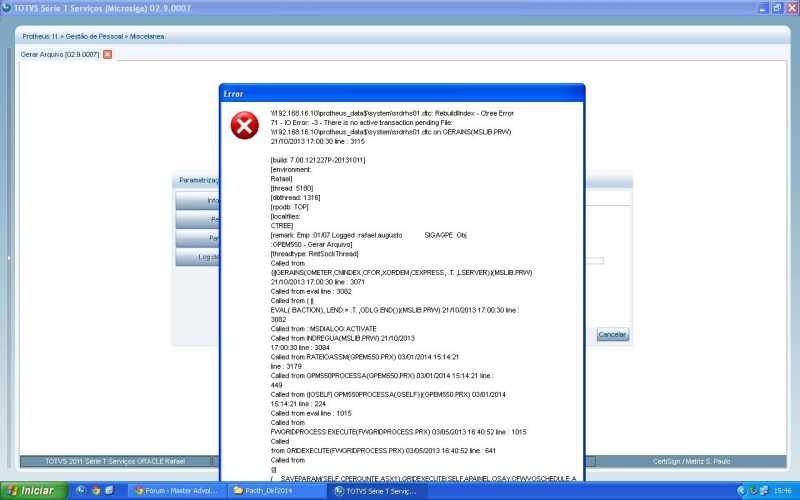Open the Iniciar start menu
This screenshot has width=800, height=500.
click(x=33, y=491)
